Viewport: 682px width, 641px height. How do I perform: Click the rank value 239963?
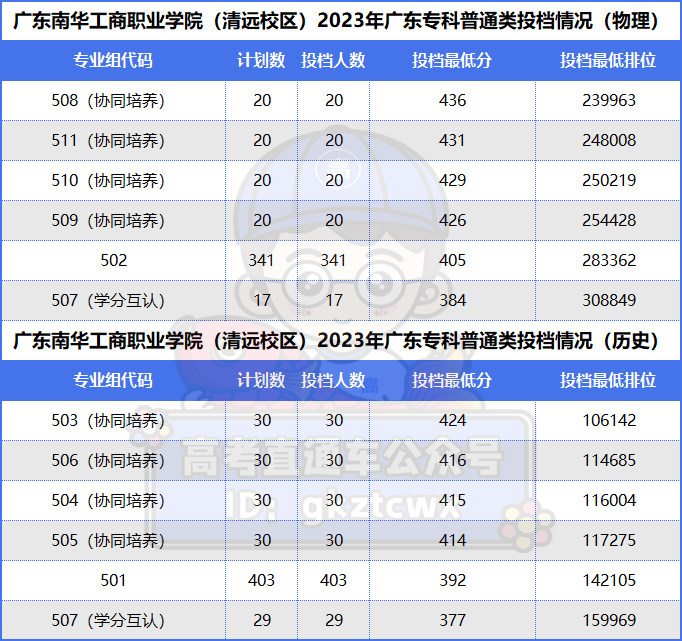[x=609, y=100]
